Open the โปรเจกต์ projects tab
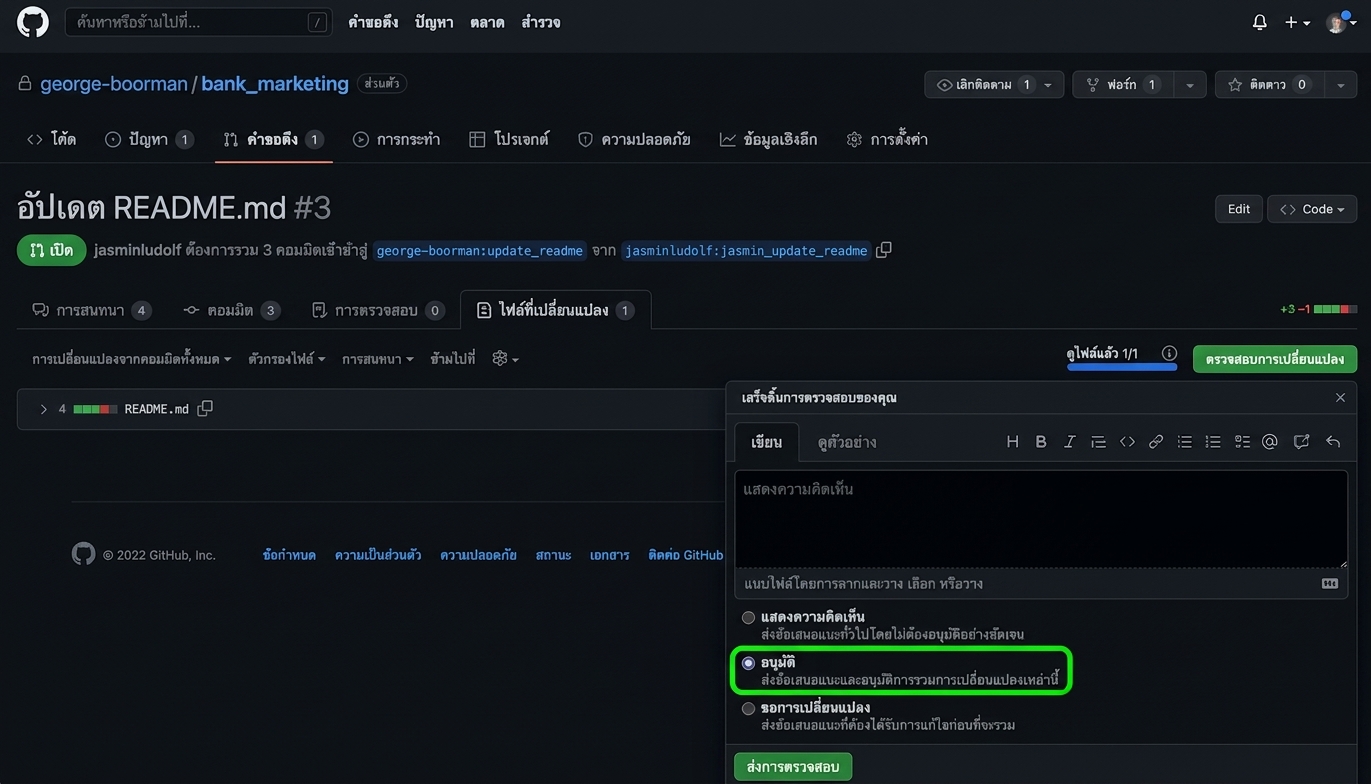 coord(509,140)
